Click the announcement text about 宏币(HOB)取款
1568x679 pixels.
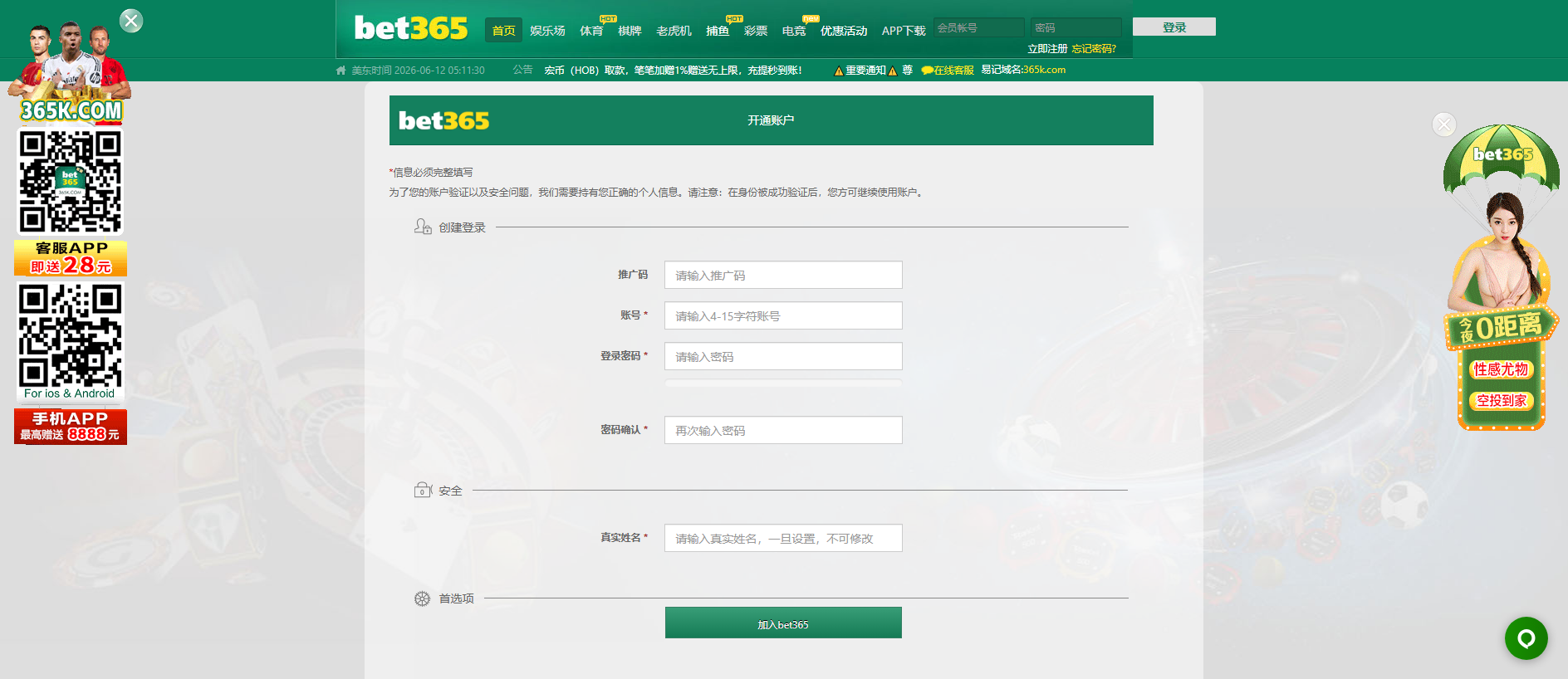[673, 71]
